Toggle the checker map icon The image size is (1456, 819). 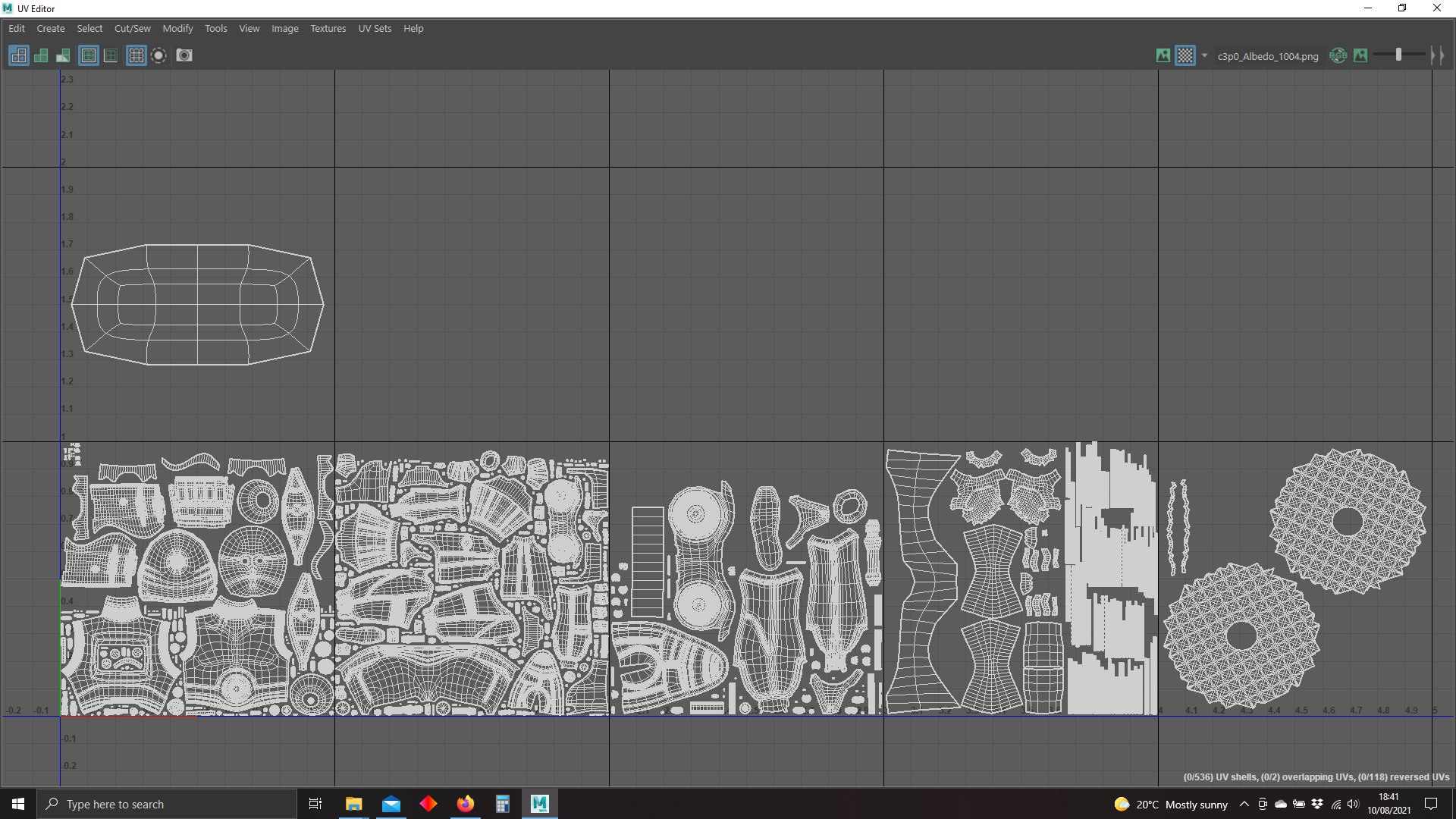(1185, 55)
